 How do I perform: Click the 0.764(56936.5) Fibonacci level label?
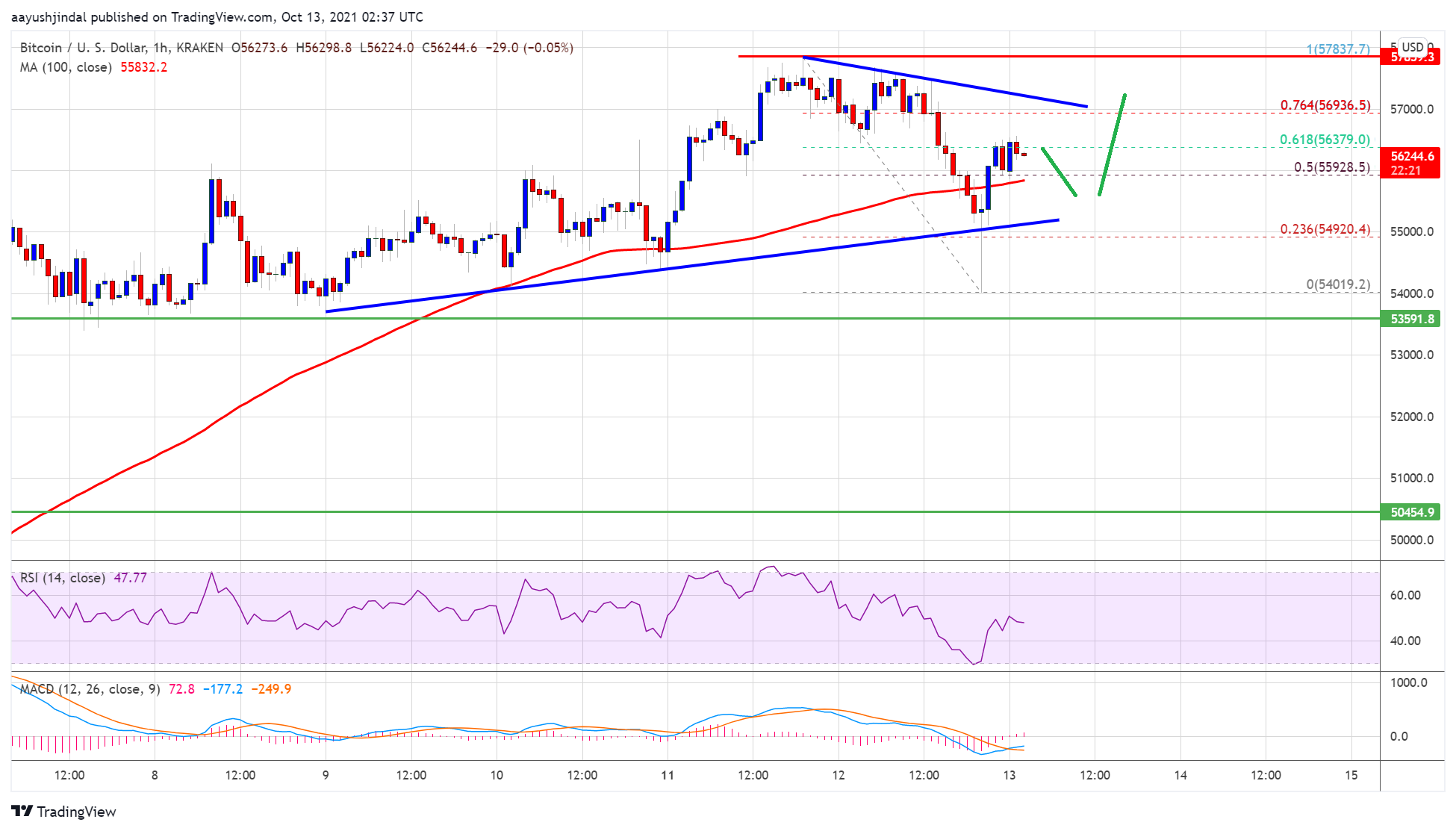tap(1325, 105)
